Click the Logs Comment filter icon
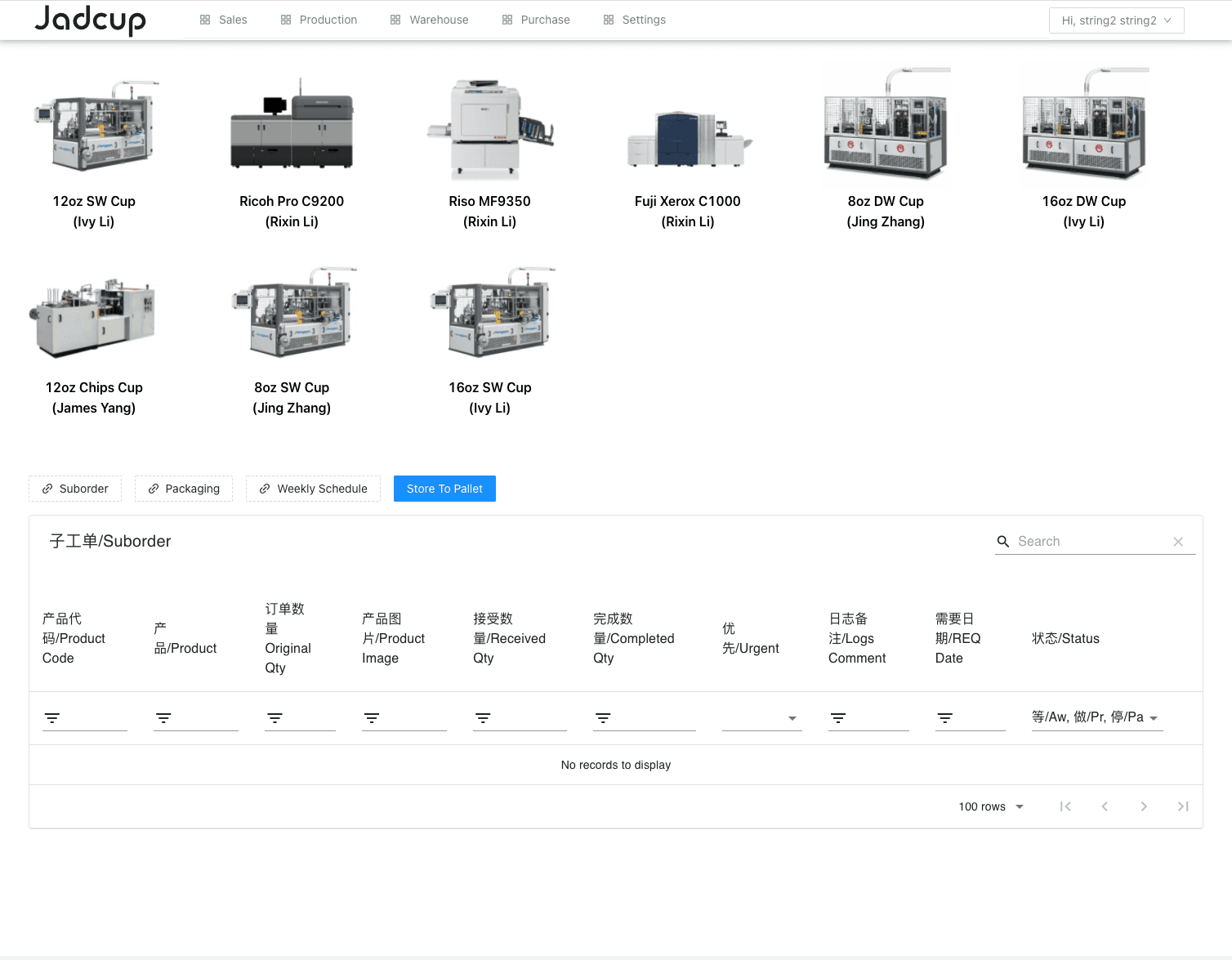 coord(838,718)
